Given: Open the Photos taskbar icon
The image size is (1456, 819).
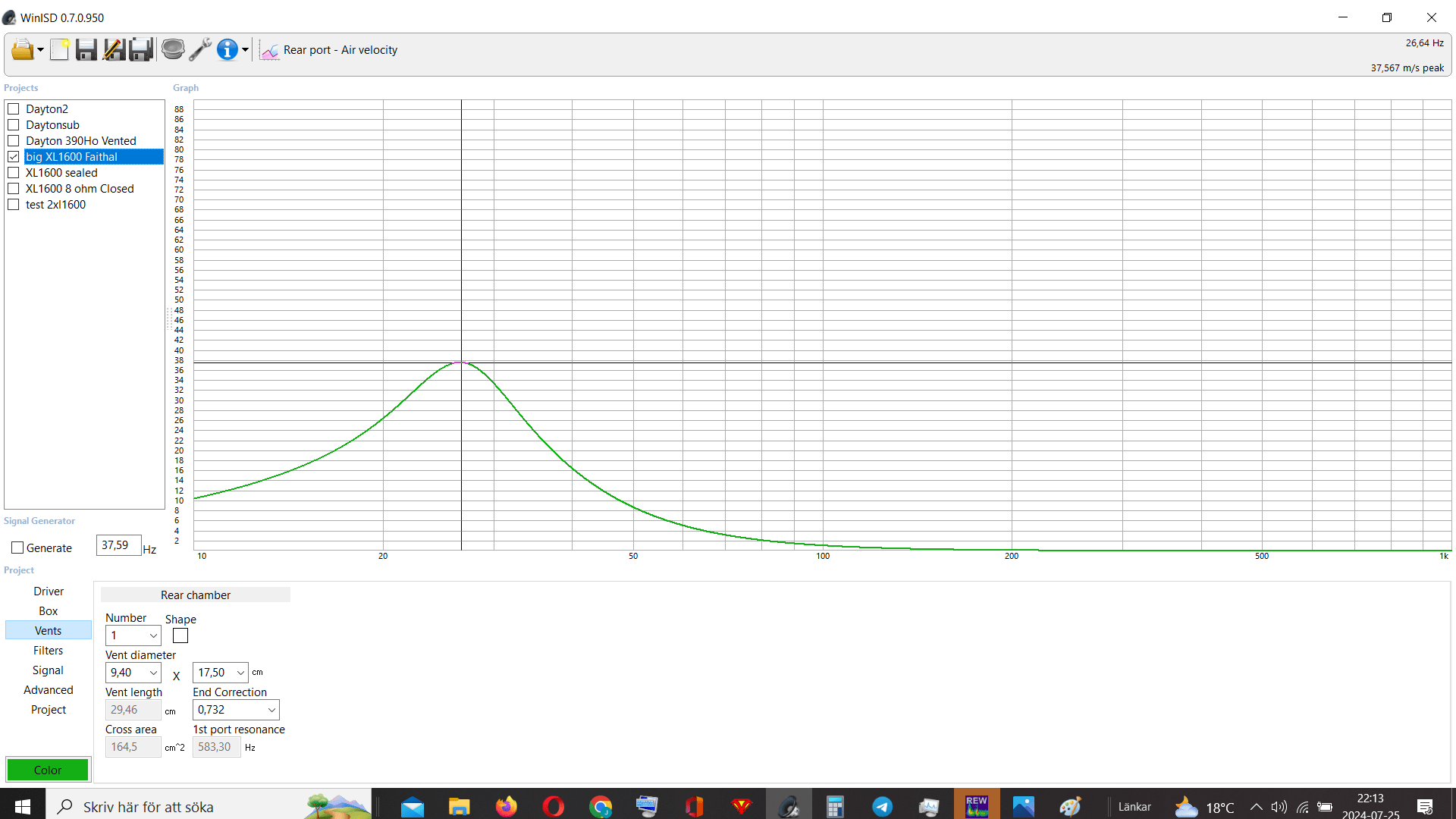Looking at the screenshot, I should (x=1023, y=806).
